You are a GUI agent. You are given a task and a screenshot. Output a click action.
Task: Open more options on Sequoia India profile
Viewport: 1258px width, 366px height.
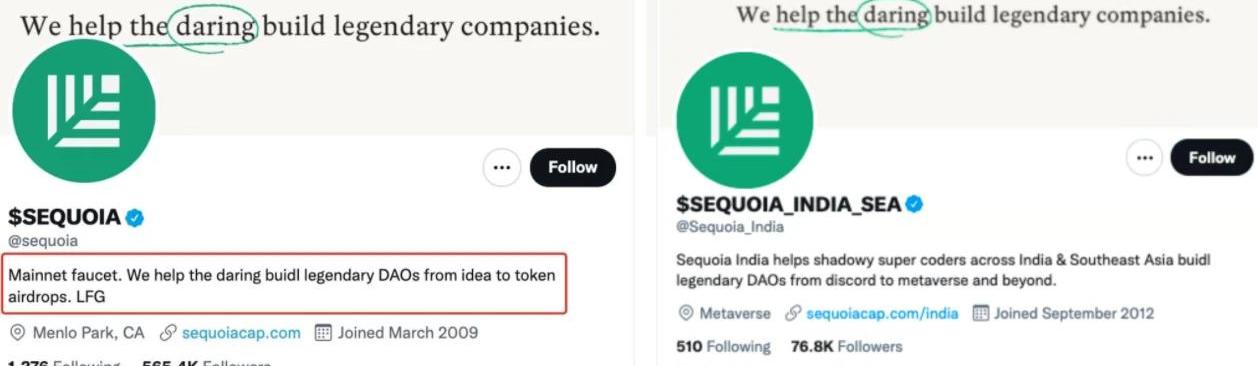pyautogui.click(x=1146, y=158)
